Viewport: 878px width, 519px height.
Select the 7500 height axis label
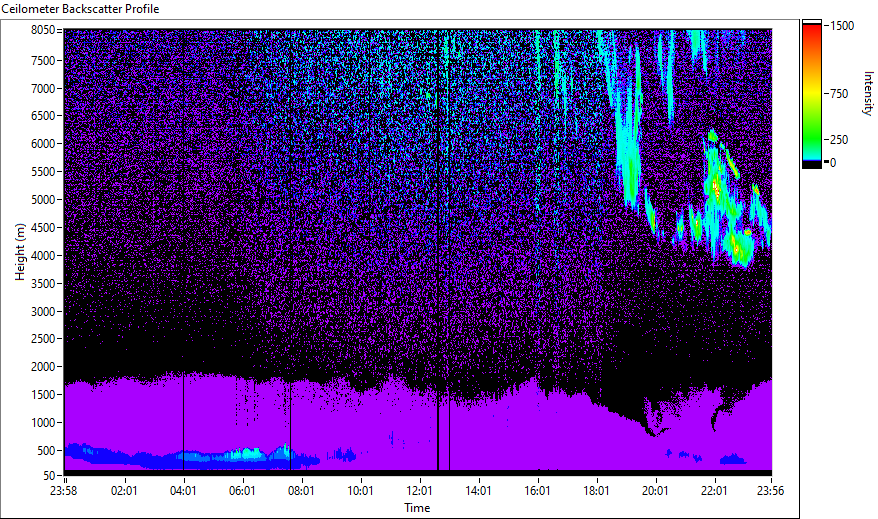[x=43, y=60]
